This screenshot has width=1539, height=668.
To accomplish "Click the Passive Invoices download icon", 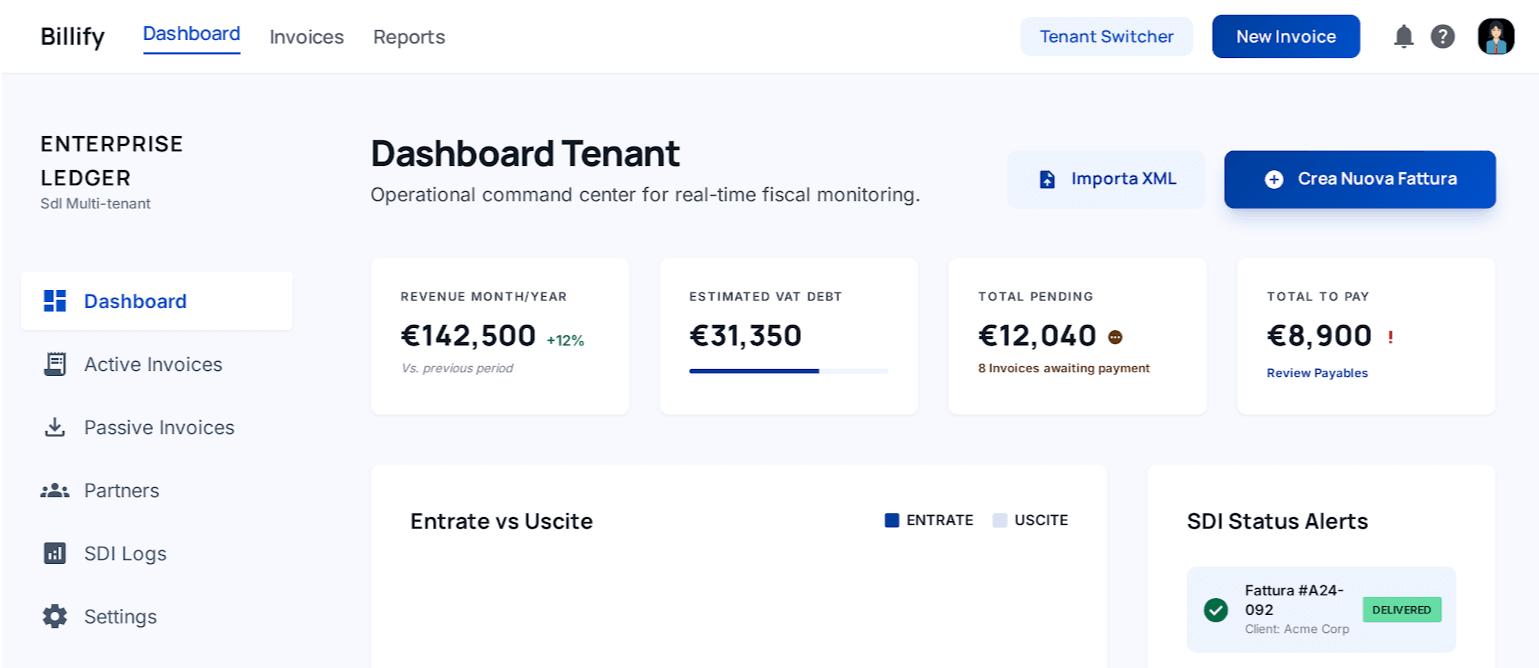I will tap(55, 427).
